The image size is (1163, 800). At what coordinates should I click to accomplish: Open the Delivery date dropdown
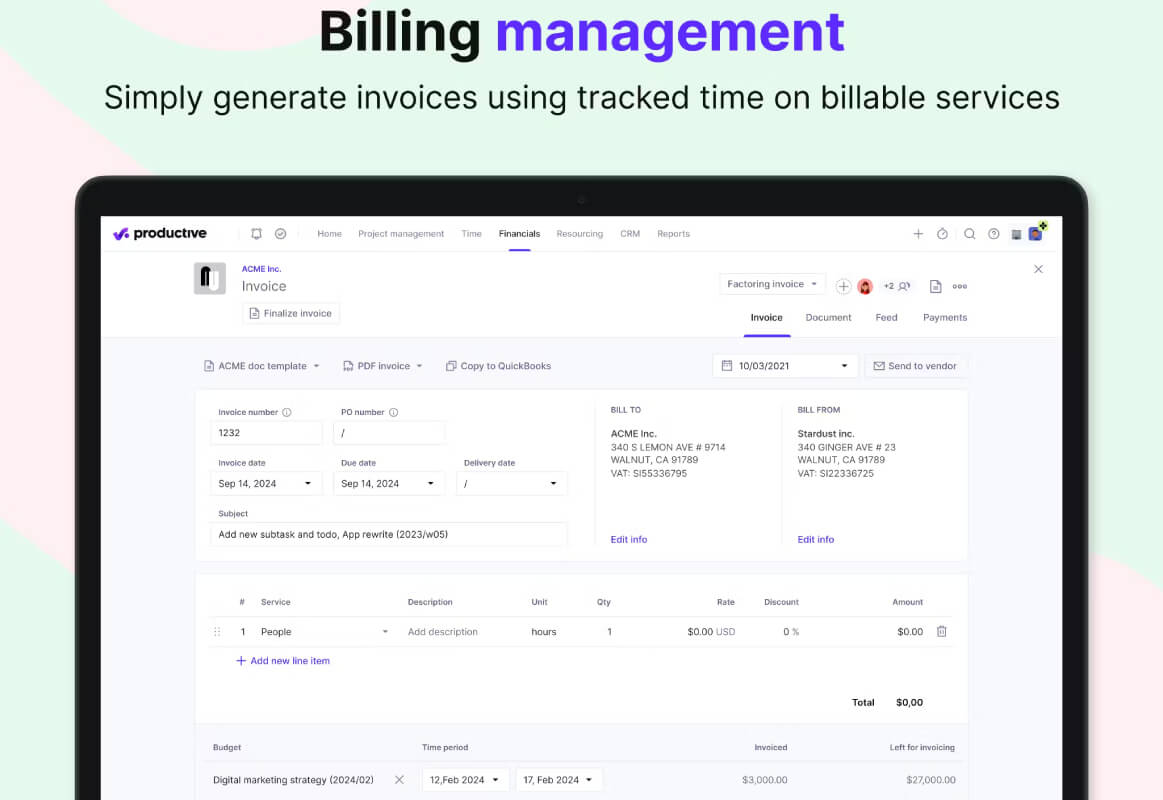click(512, 483)
